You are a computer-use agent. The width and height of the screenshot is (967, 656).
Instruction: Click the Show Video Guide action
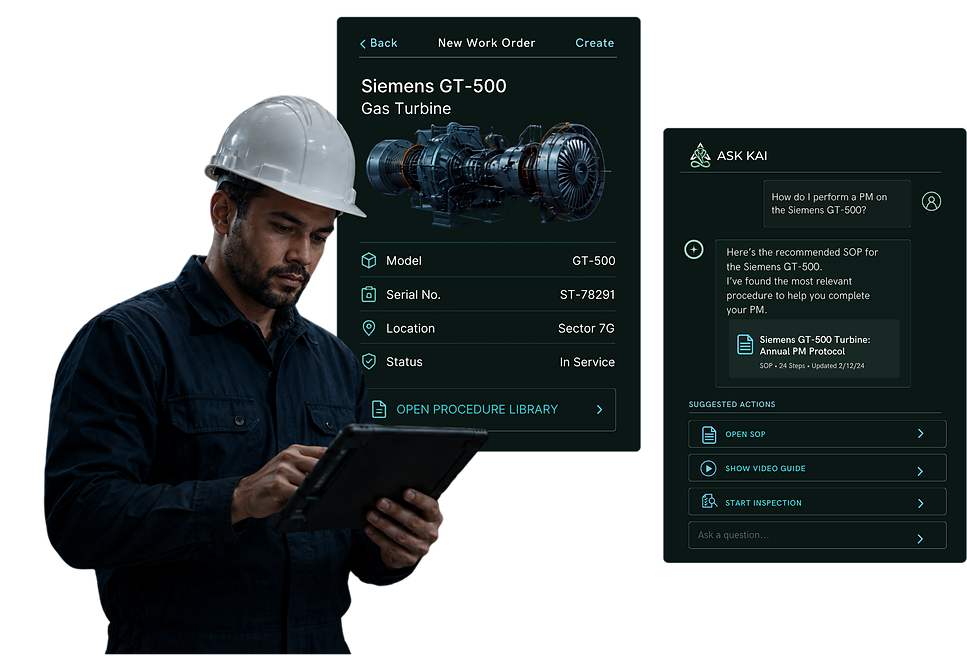817,468
